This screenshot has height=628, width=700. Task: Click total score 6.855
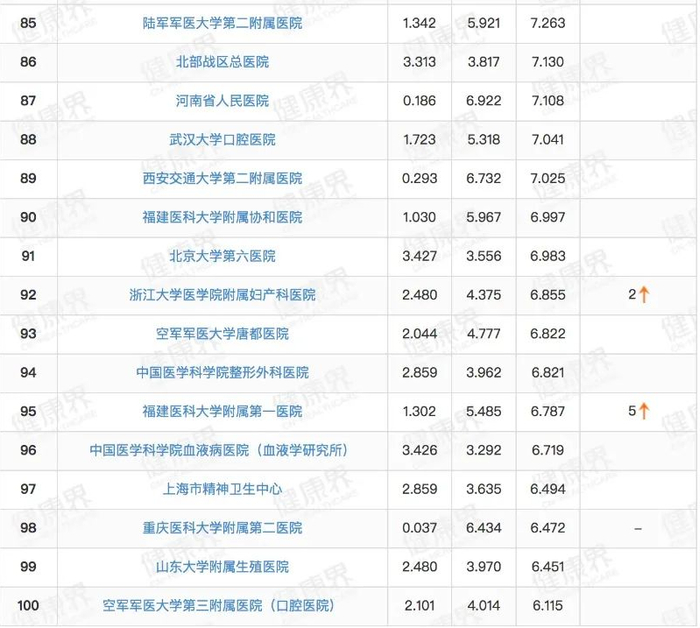coord(548,295)
